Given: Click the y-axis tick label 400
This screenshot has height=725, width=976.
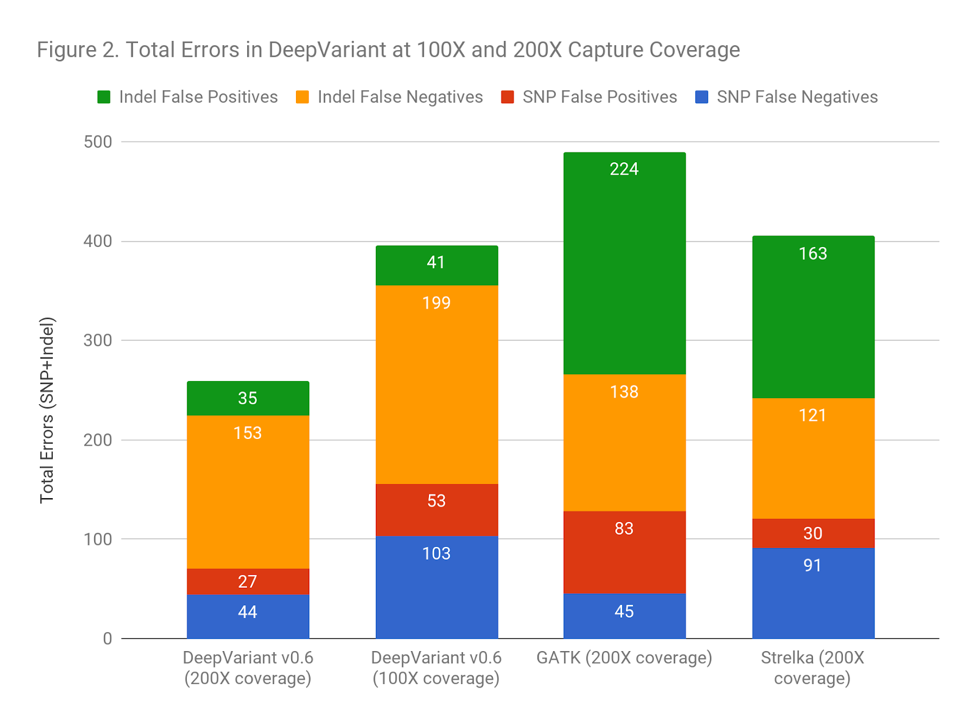Looking at the screenshot, I should click(98, 241).
